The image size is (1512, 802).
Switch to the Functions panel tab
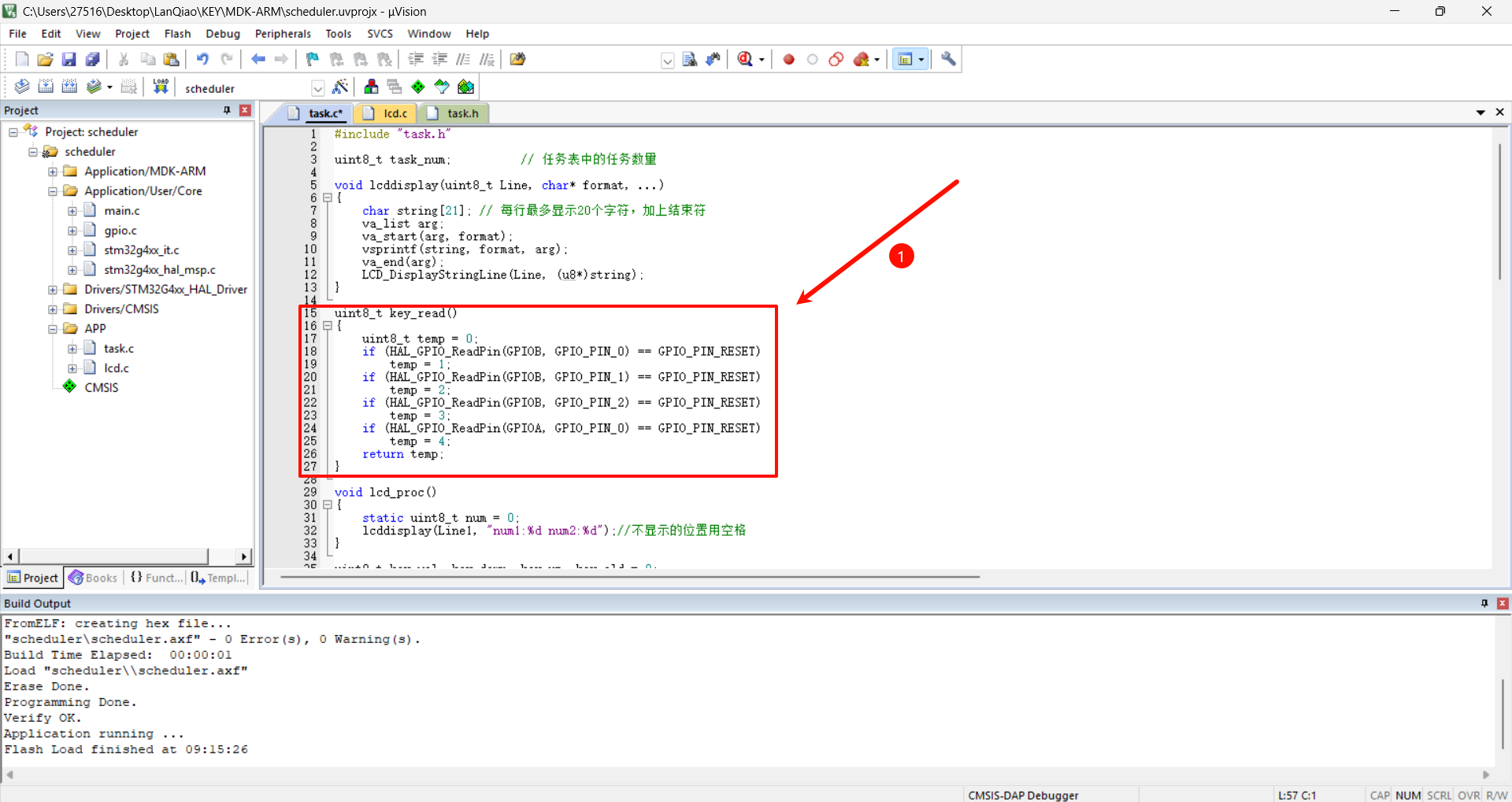[x=156, y=578]
